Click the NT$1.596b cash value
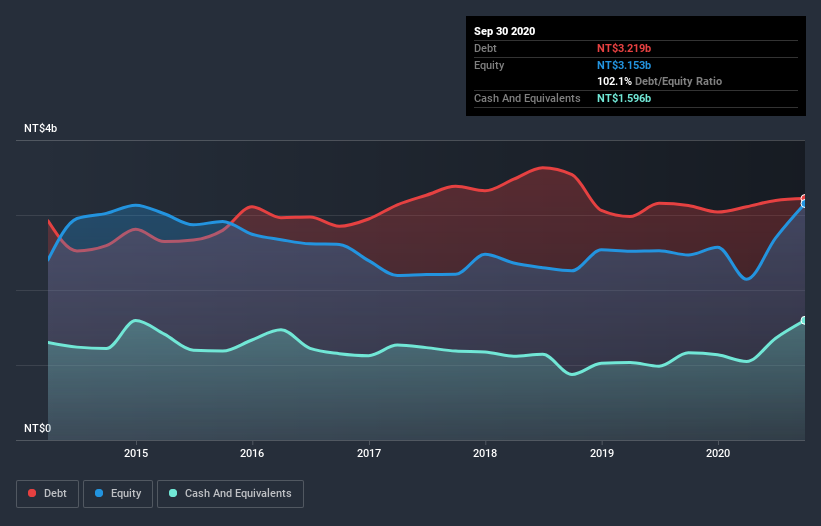Viewport: 821px width, 526px height. tap(624, 98)
